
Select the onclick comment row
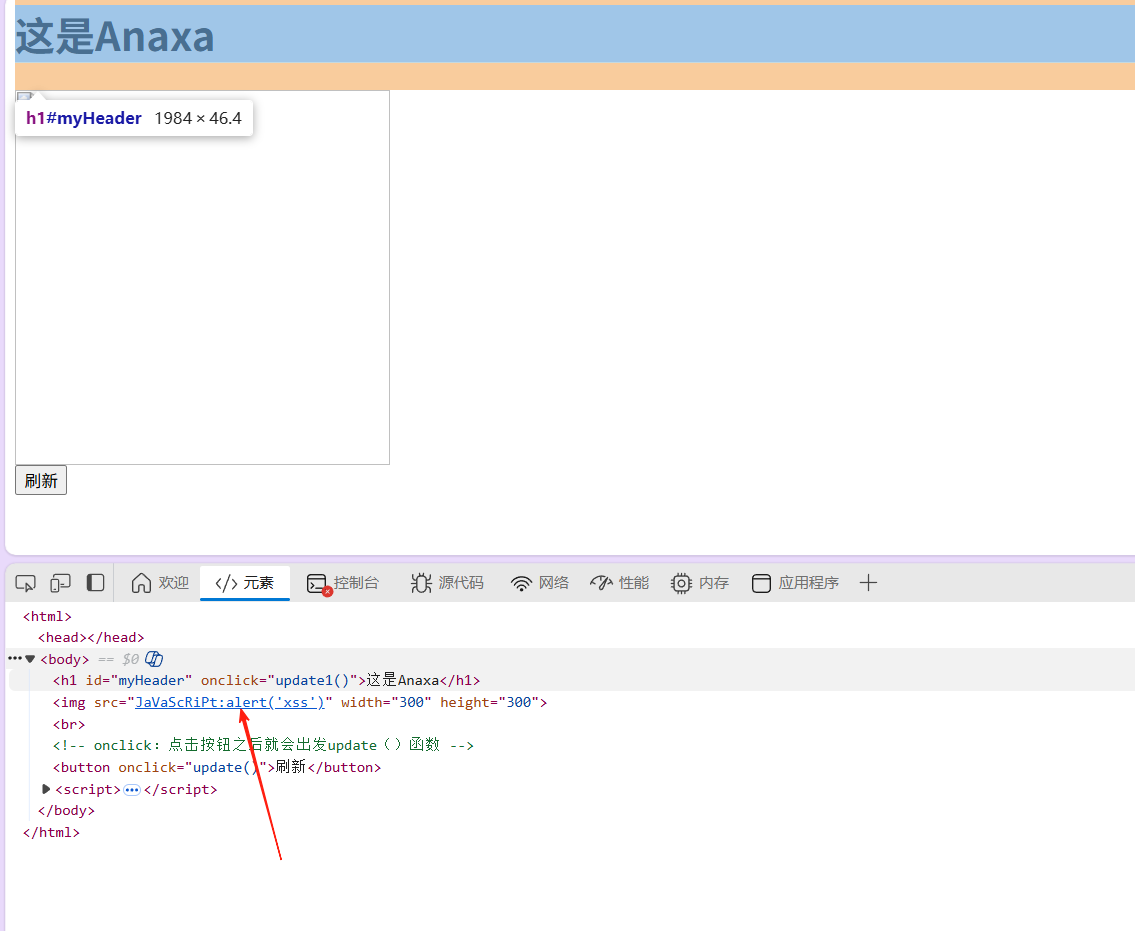click(x=263, y=745)
